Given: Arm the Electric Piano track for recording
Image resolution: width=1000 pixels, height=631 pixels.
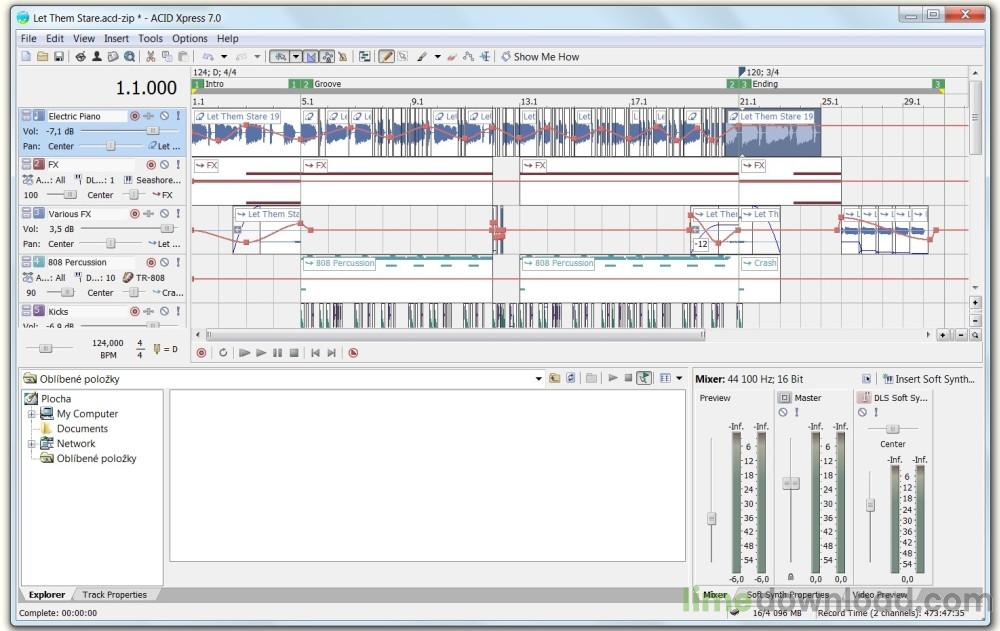Looking at the screenshot, I should [135, 116].
